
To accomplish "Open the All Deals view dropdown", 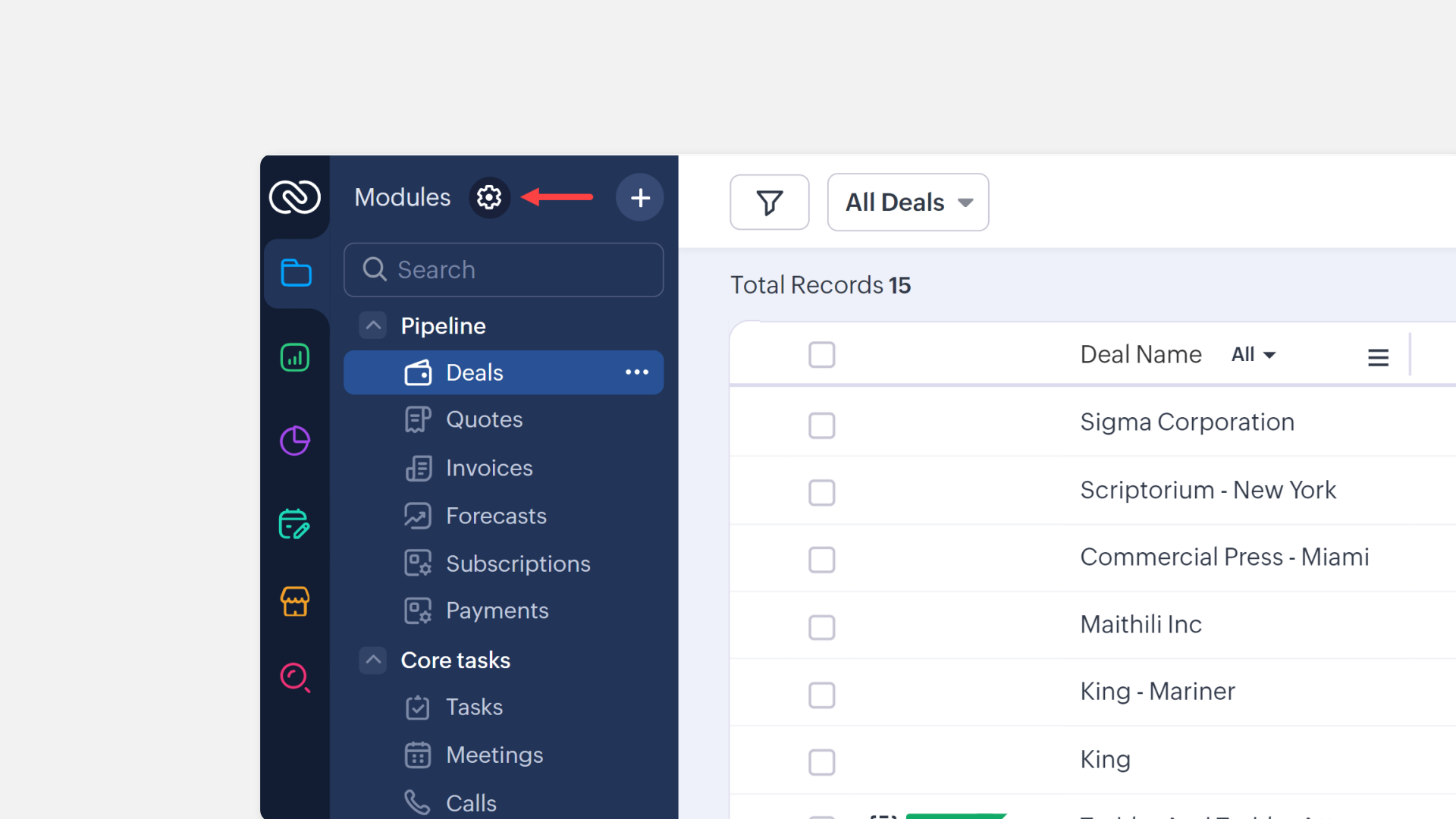I will [x=908, y=202].
